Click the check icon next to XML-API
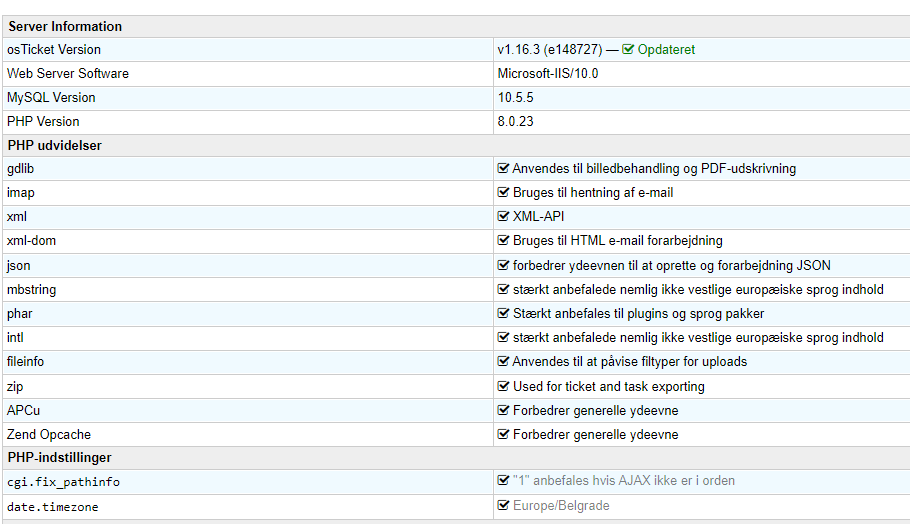 504,217
